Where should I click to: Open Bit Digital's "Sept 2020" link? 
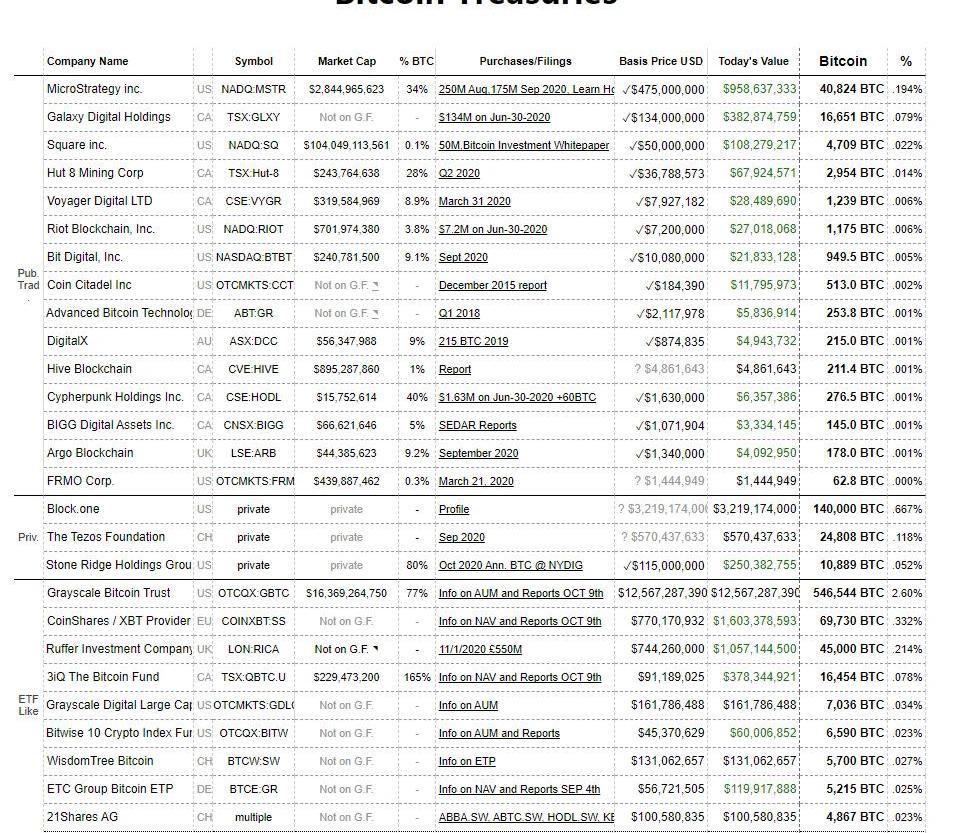463,257
